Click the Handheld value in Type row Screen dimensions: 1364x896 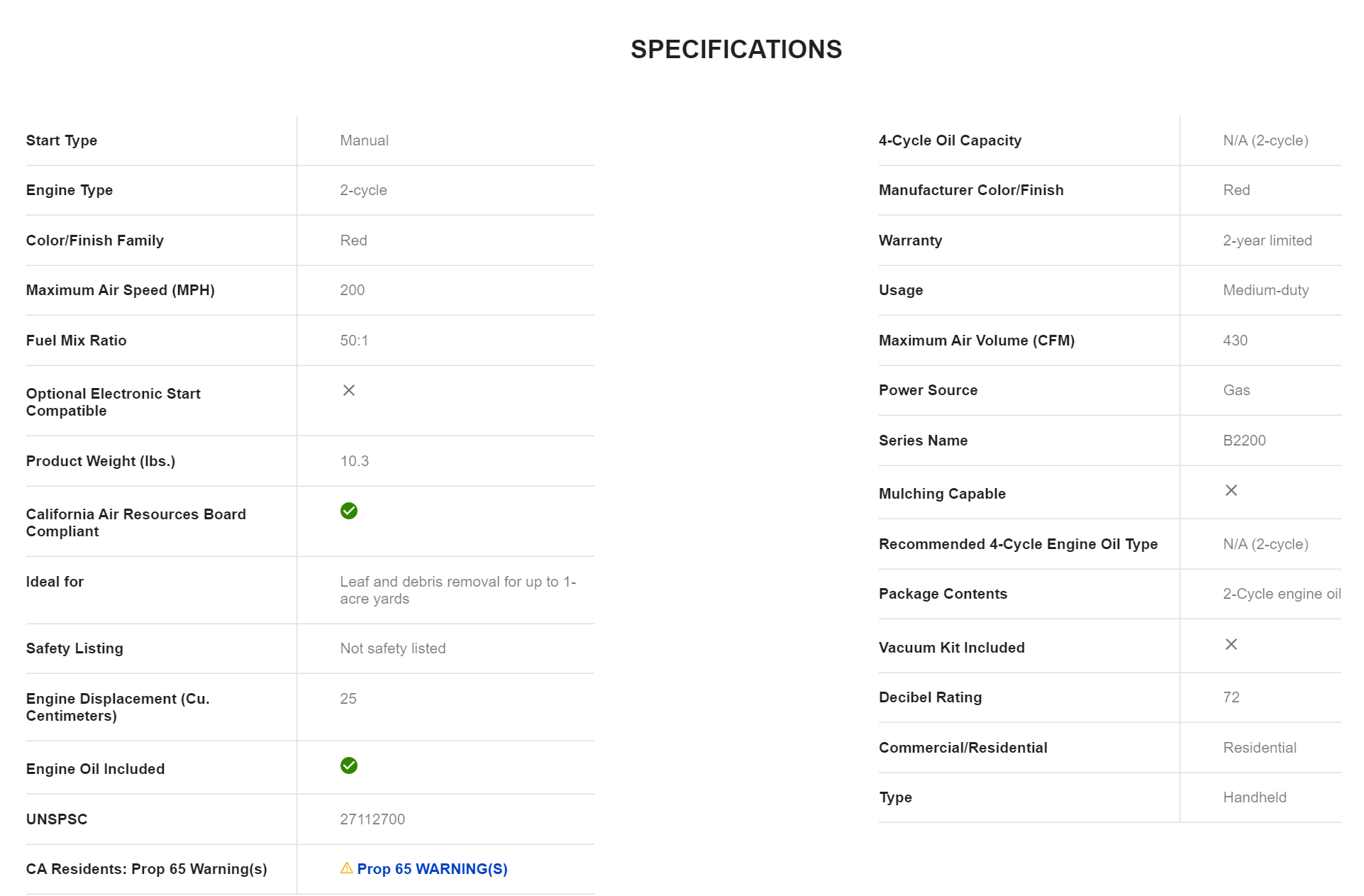pyautogui.click(x=1254, y=797)
